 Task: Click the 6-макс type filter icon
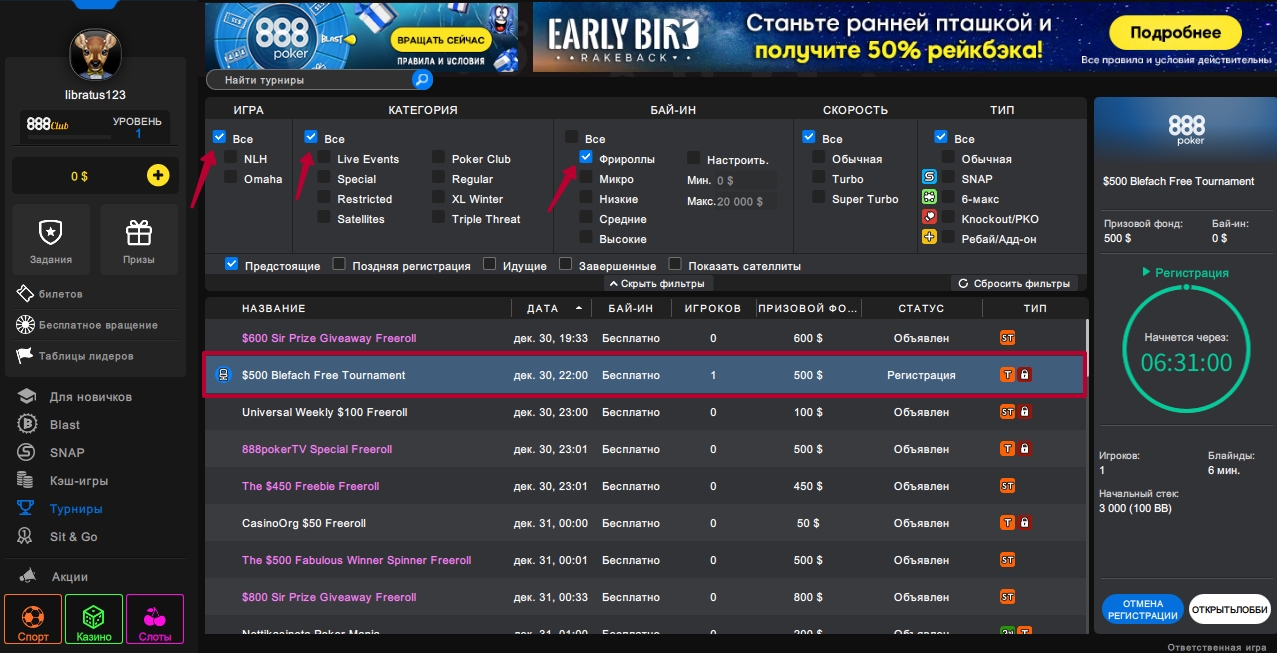(929, 198)
